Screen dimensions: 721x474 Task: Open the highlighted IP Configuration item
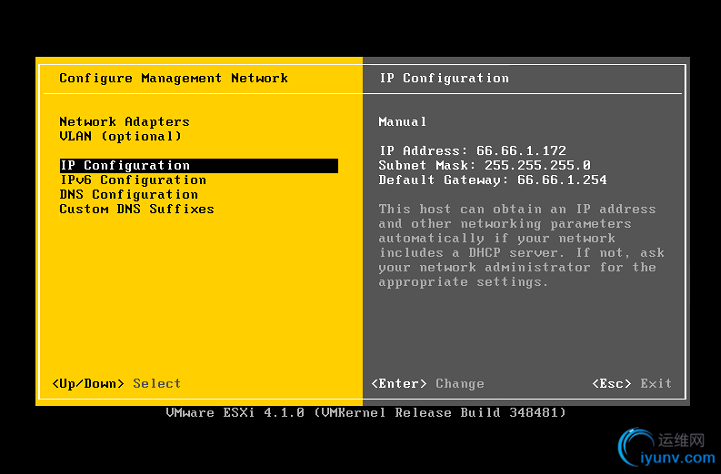[125, 166]
